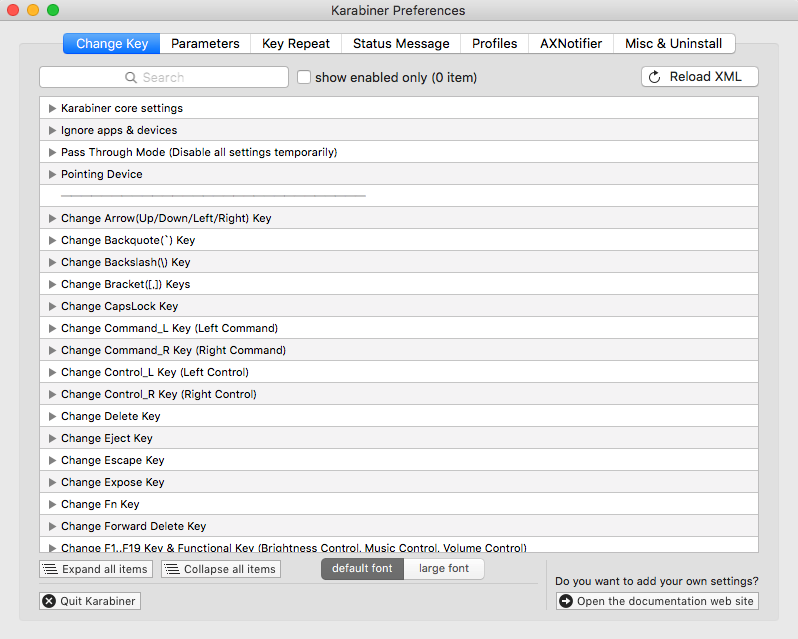Select Change F1..F19 Key & Functional Key row

point(399,545)
